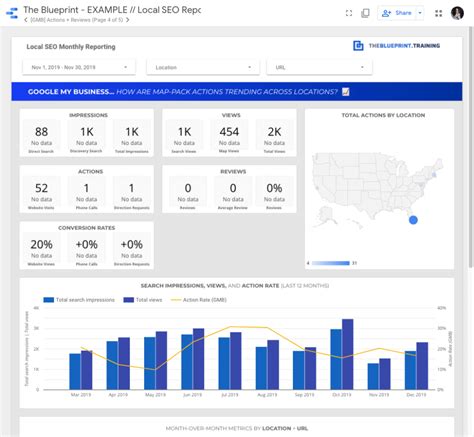Open the date range dropdown
This screenshot has height=437, width=474.
coord(79,67)
